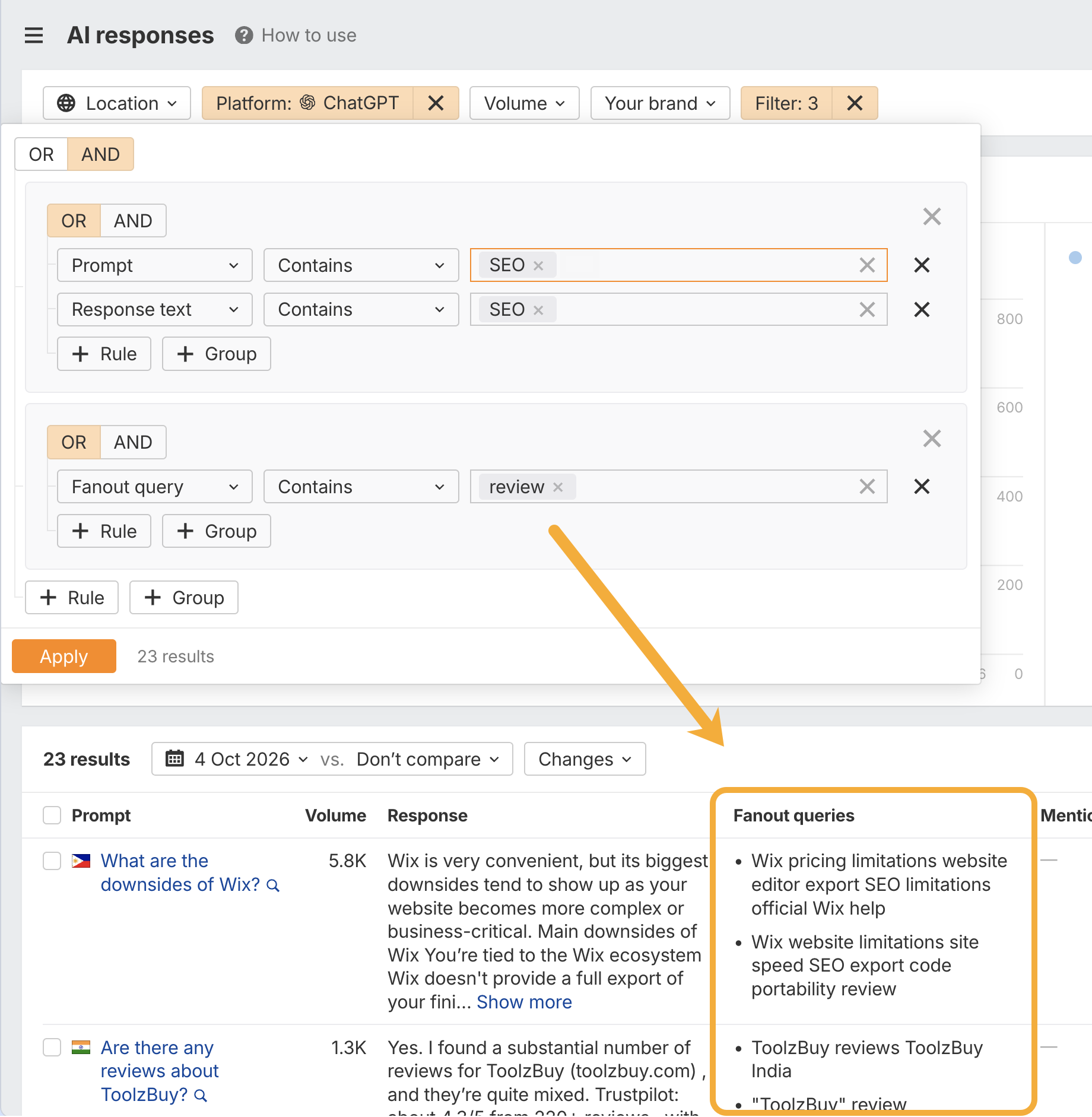
Task: Set Fanout query group operator to OR
Action: pyautogui.click(x=74, y=442)
